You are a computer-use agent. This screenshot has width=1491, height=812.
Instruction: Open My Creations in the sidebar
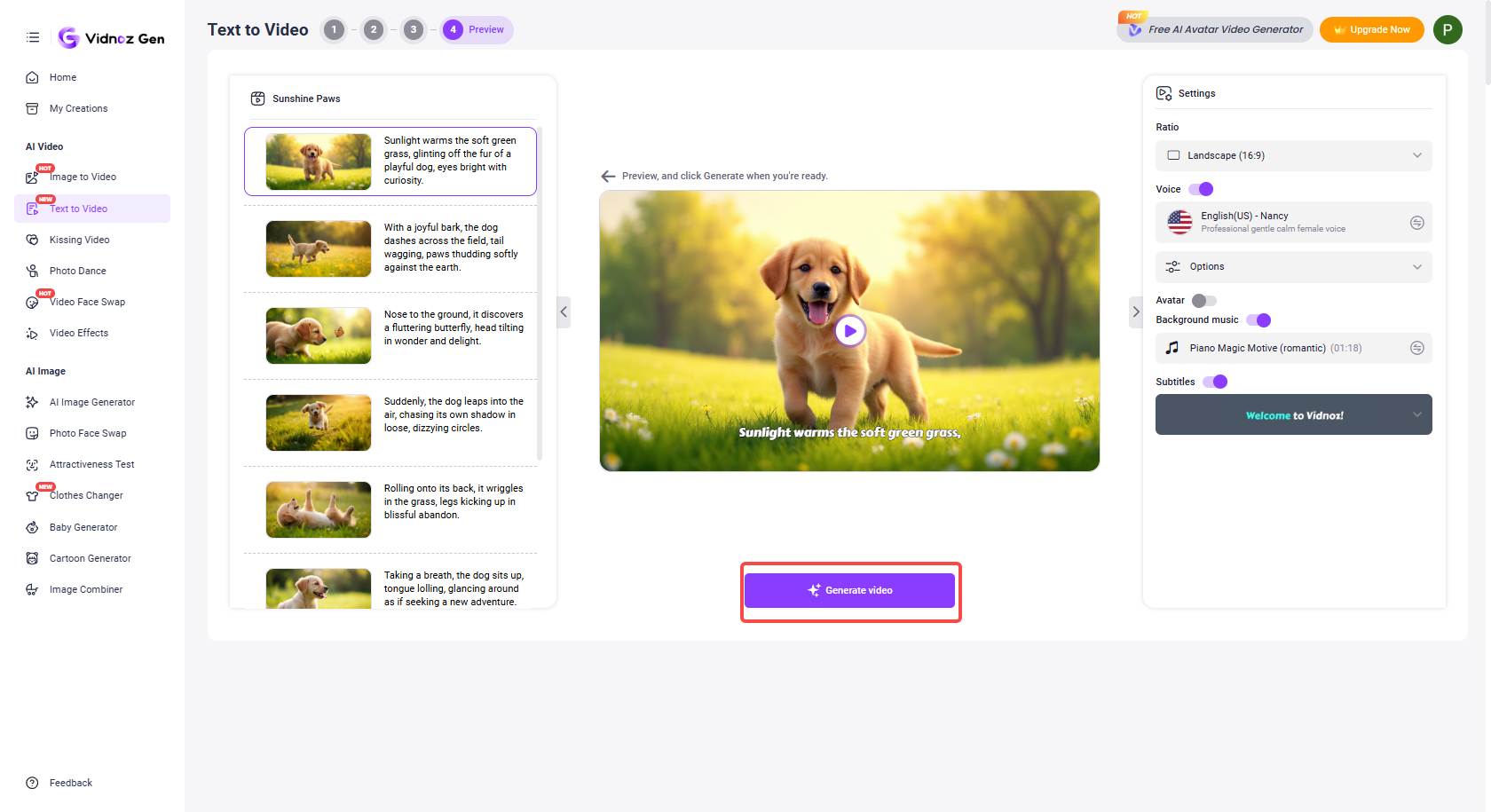point(79,108)
